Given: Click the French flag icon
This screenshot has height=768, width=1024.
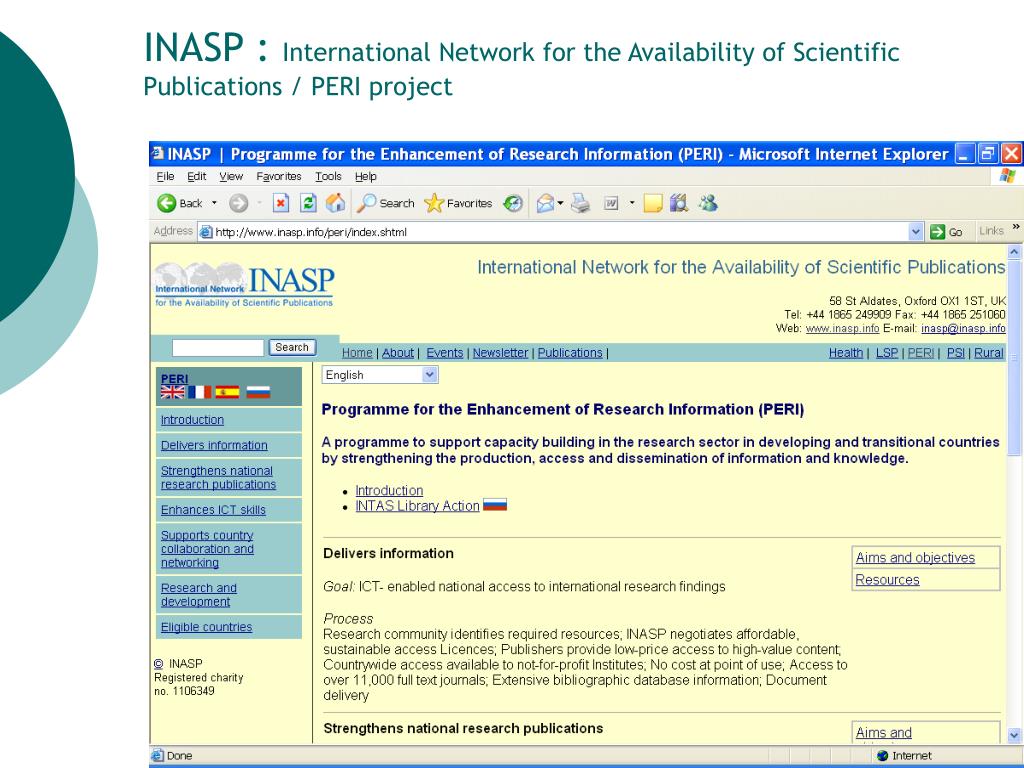Looking at the screenshot, I should tap(200, 392).
